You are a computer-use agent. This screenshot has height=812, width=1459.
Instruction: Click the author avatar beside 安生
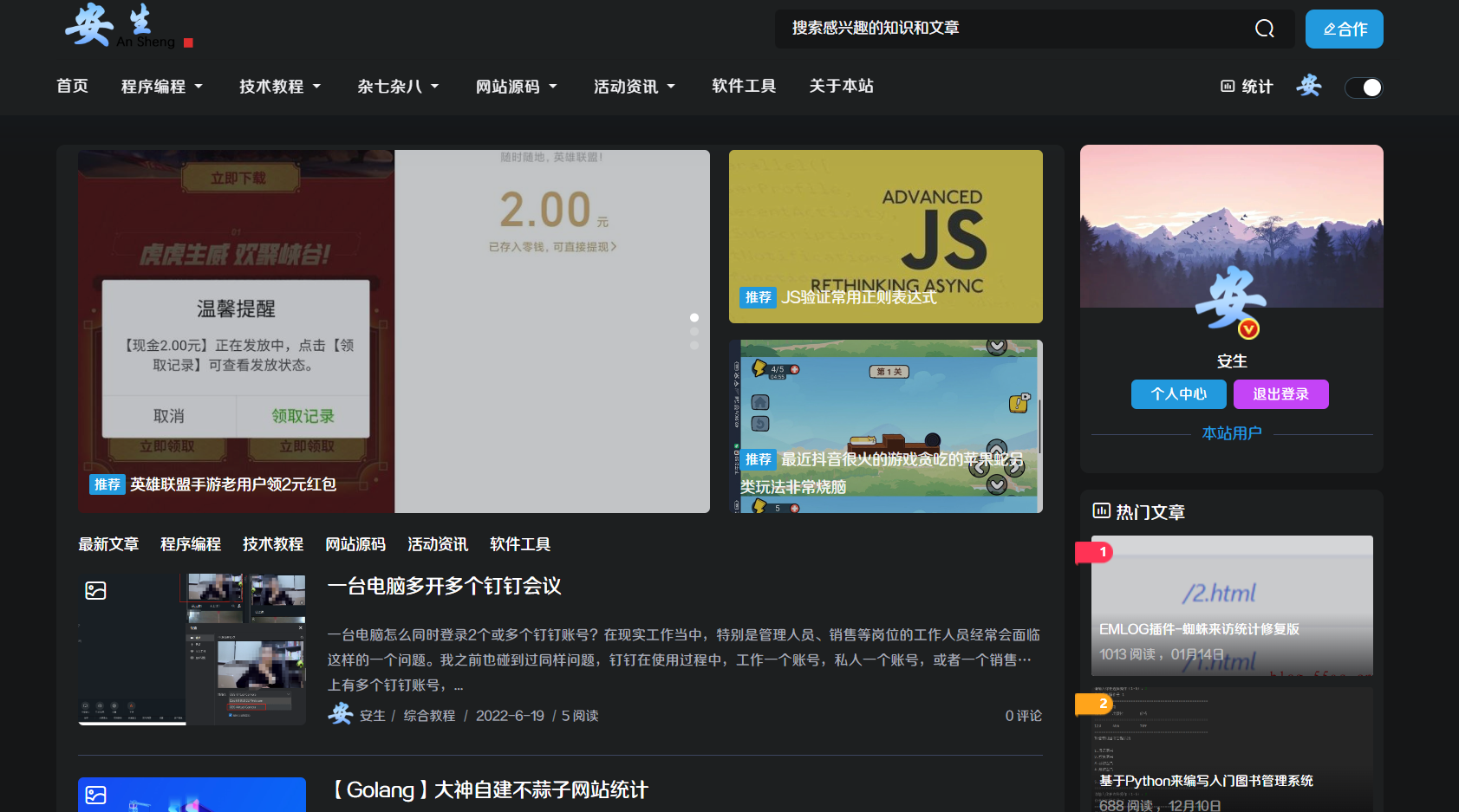(340, 714)
